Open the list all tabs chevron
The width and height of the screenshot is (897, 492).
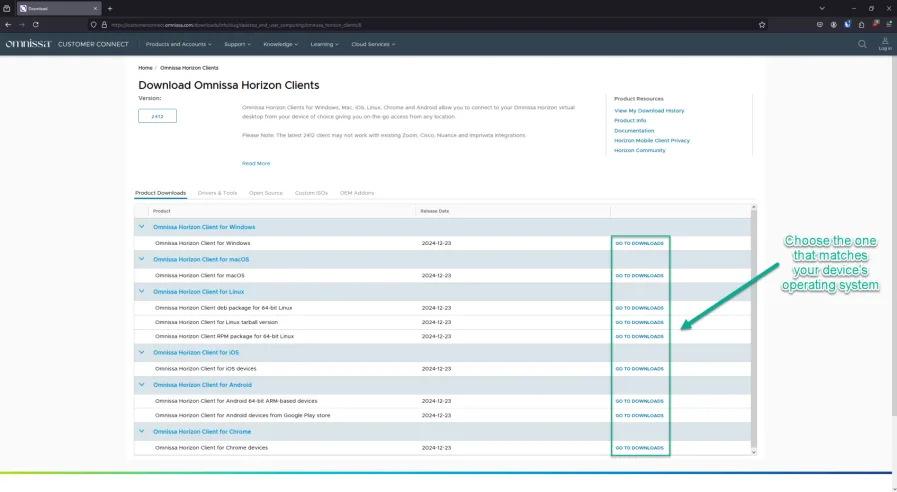coord(822,9)
